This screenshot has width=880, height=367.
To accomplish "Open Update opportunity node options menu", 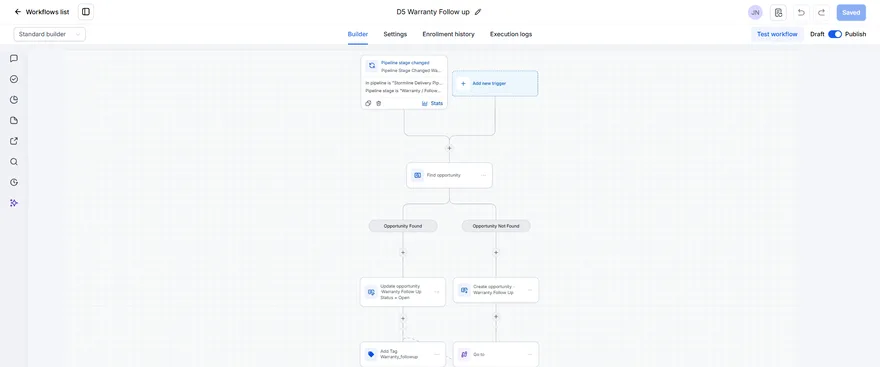I will [x=437, y=292].
